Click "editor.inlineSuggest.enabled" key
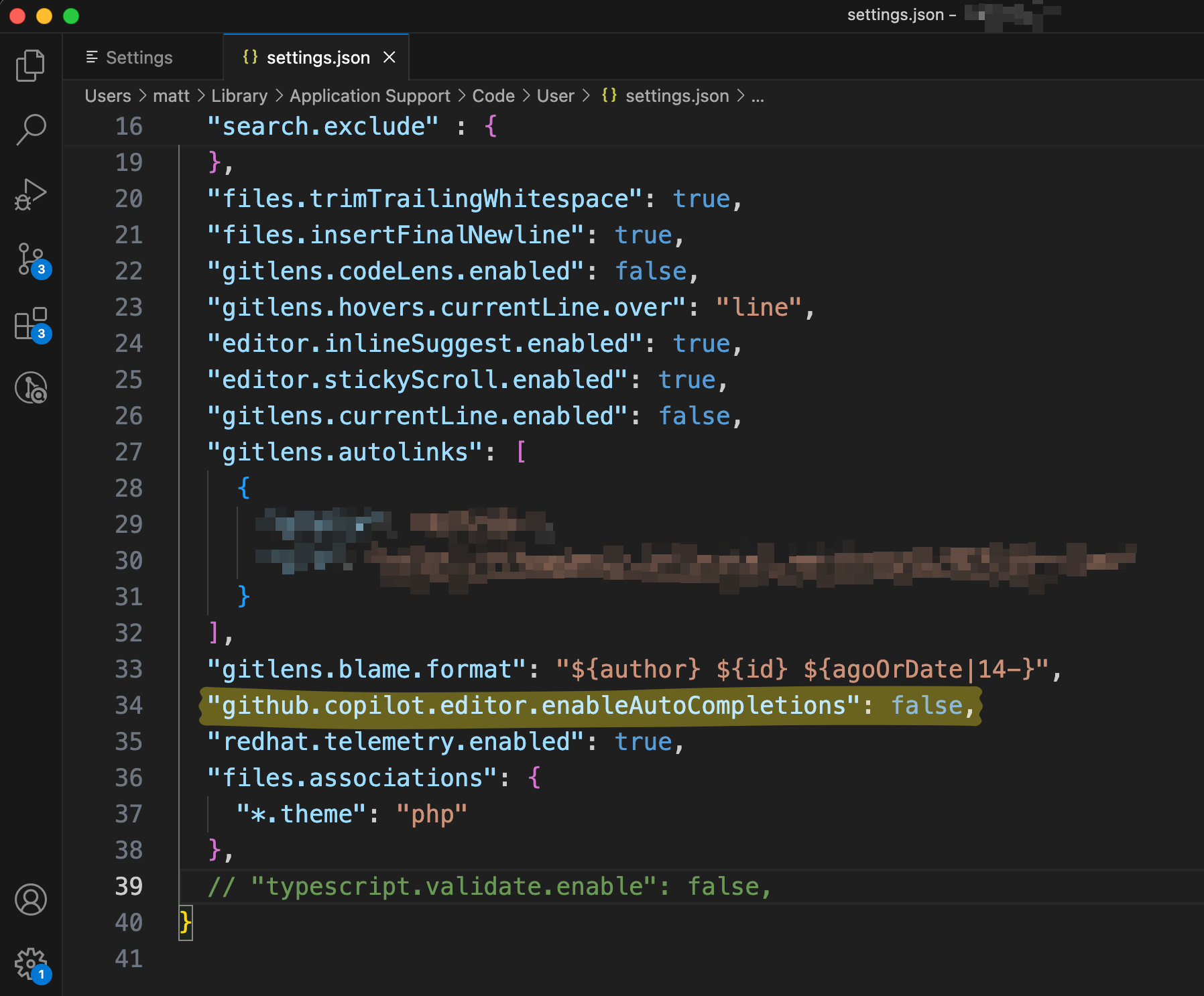The height and width of the screenshot is (996, 1204). coord(425,344)
